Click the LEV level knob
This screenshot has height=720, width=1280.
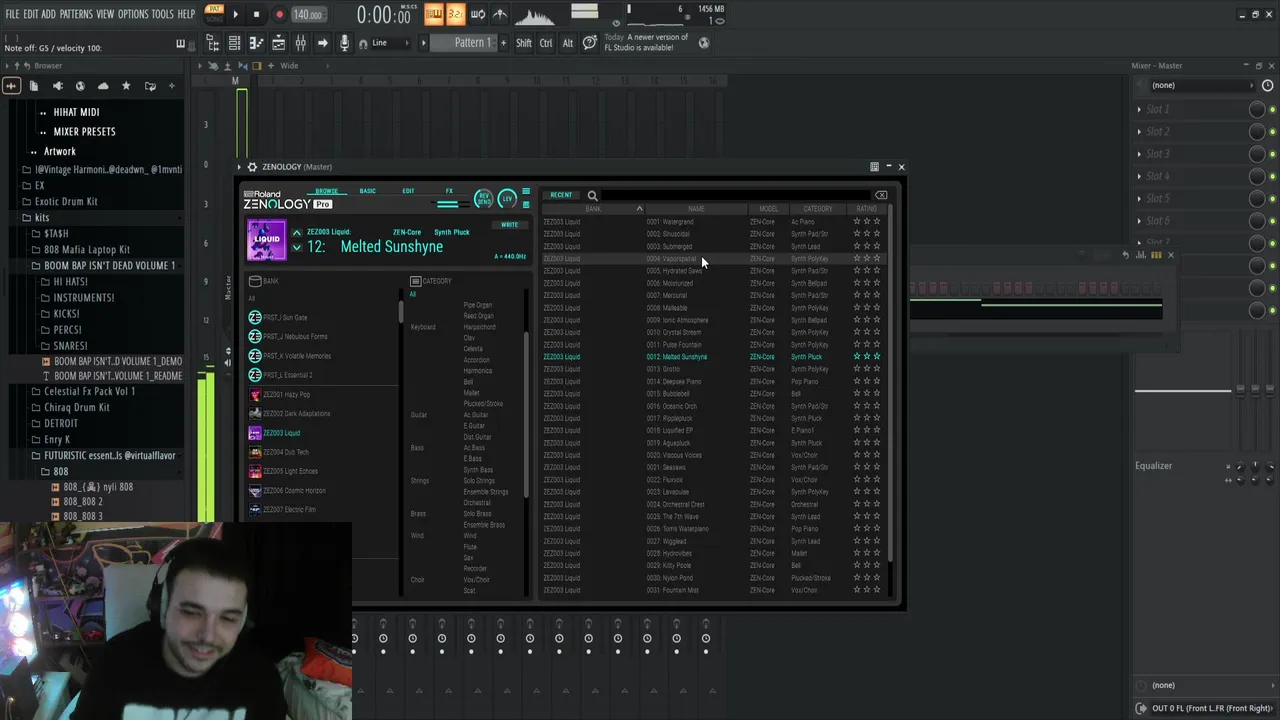click(507, 198)
